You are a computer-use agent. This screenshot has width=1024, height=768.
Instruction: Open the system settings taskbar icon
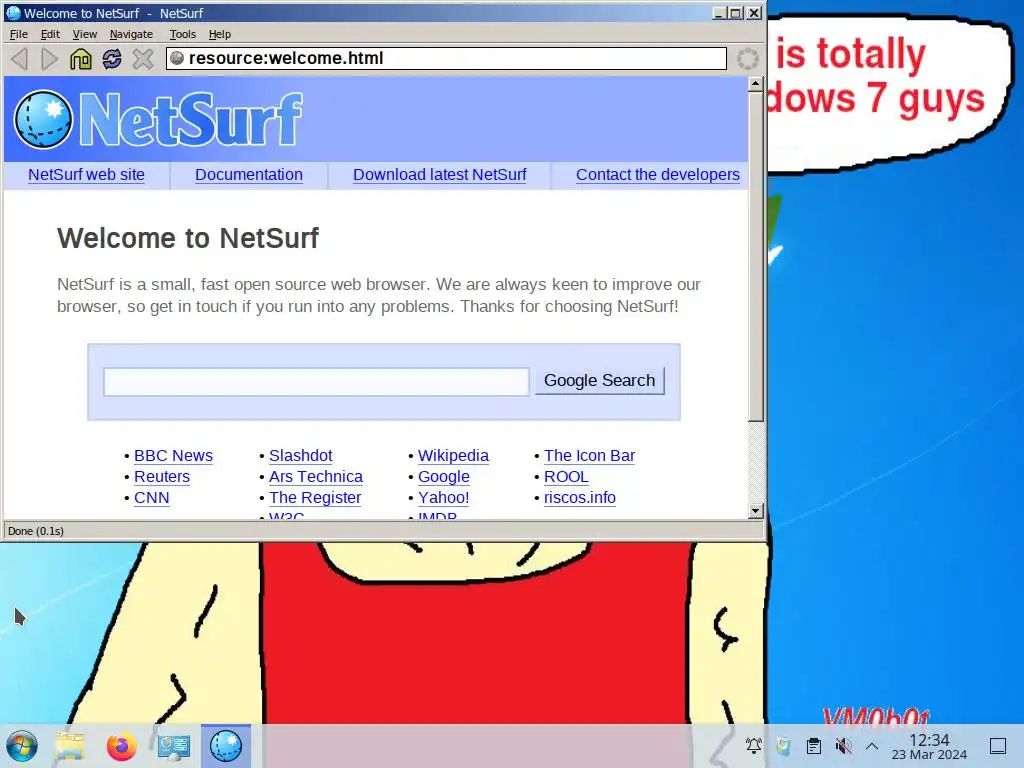(174, 746)
